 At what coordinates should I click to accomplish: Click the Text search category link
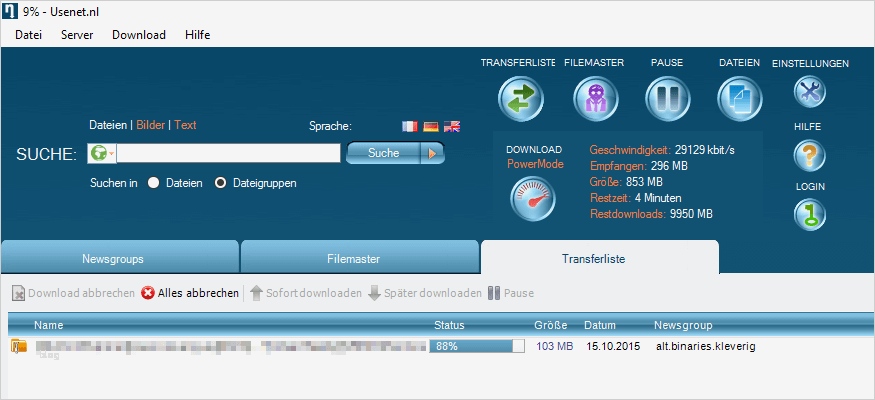tap(185, 125)
